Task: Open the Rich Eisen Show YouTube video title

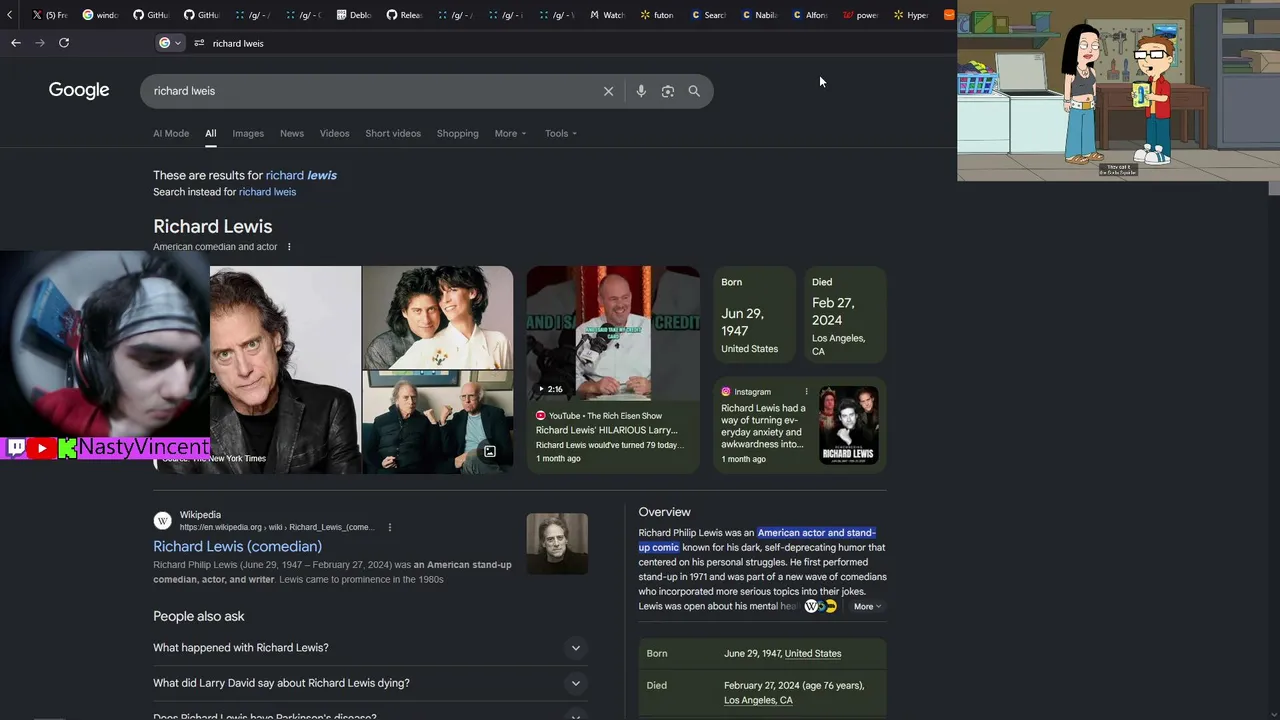Action: (x=607, y=430)
